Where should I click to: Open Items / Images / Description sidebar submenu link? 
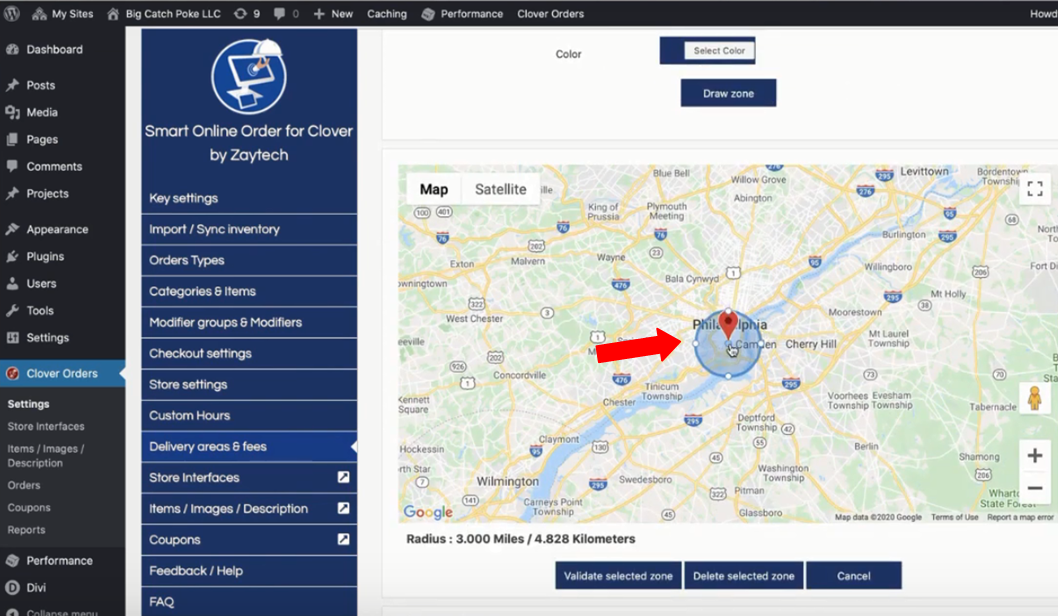pyautogui.click(x=46, y=455)
